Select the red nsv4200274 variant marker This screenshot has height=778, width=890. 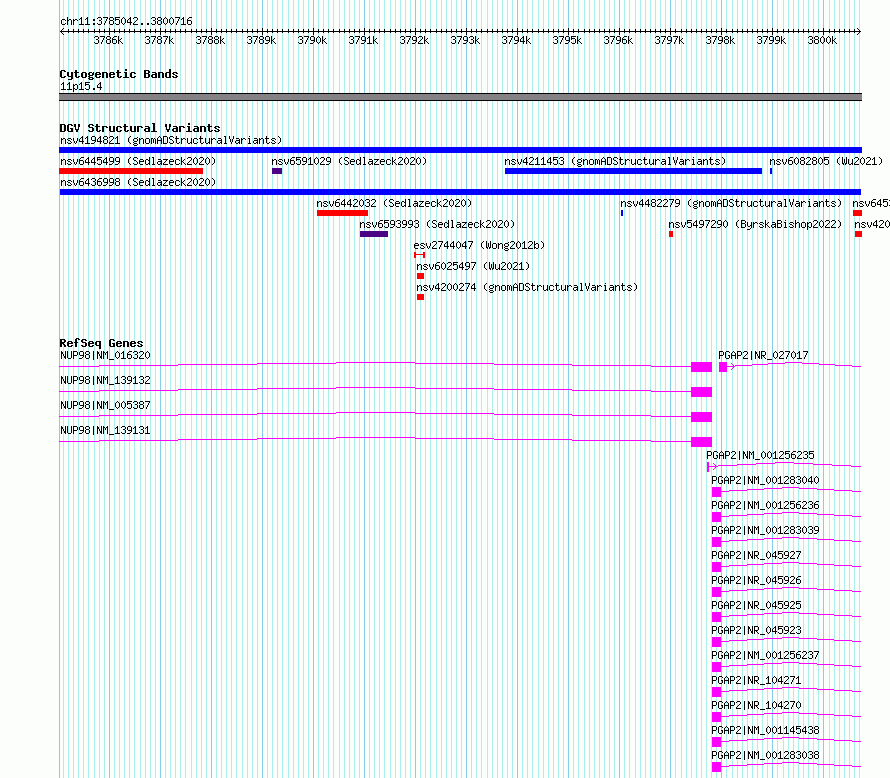click(x=421, y=297)
